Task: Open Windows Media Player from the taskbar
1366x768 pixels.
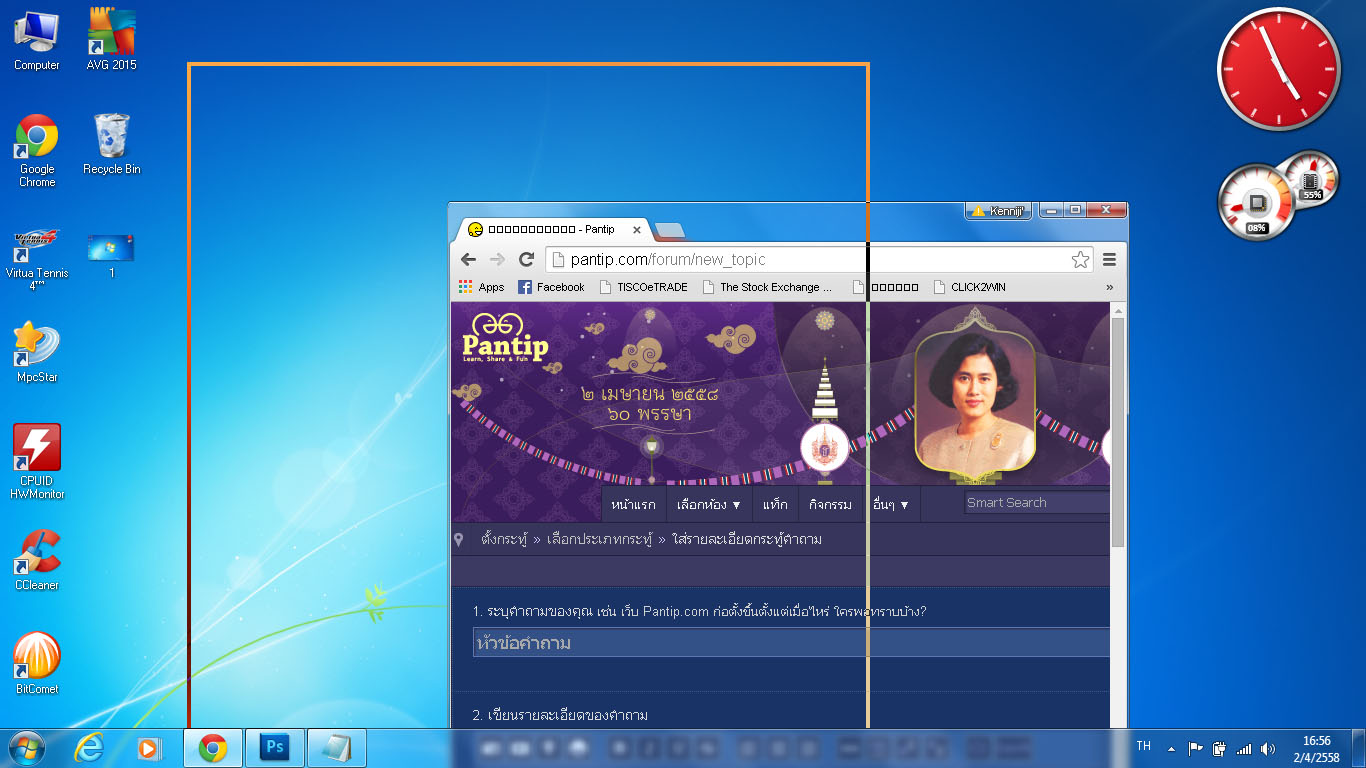Action: click(148, 748)
